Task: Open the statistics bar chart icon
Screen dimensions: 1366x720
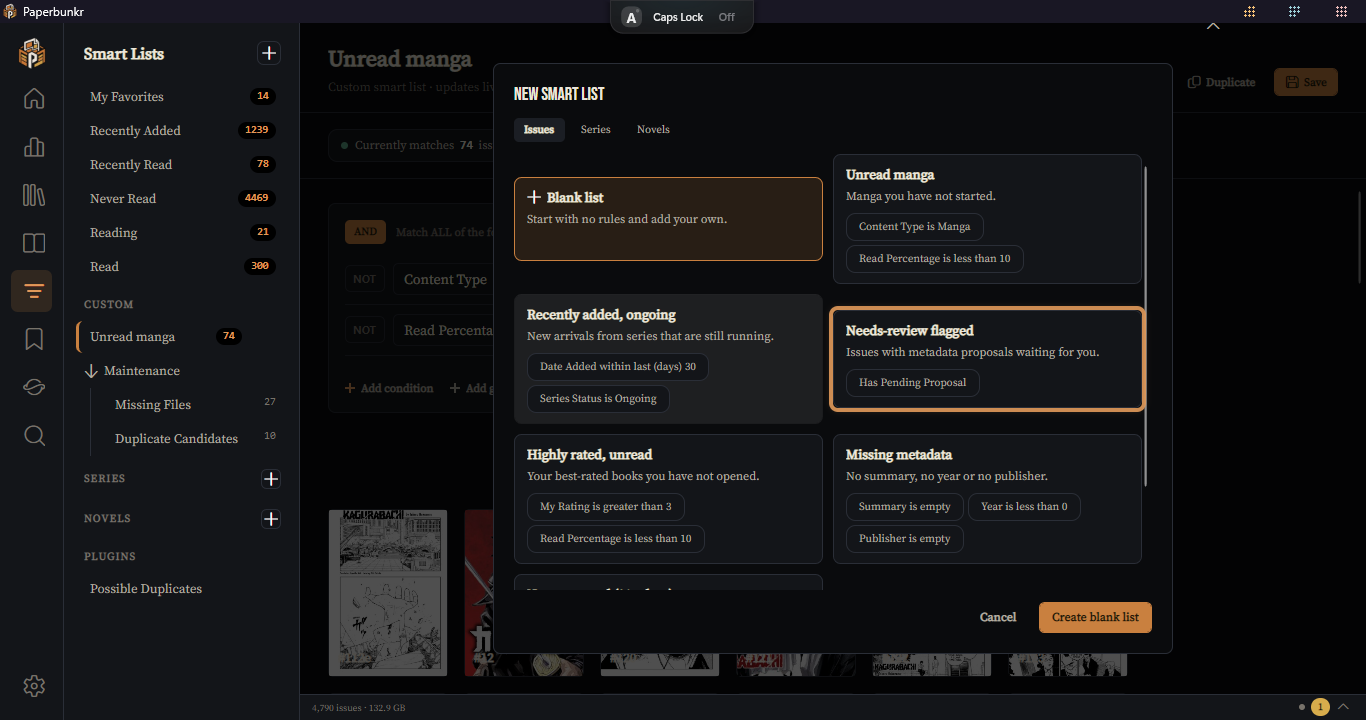Action: click(x=34, y=147)
